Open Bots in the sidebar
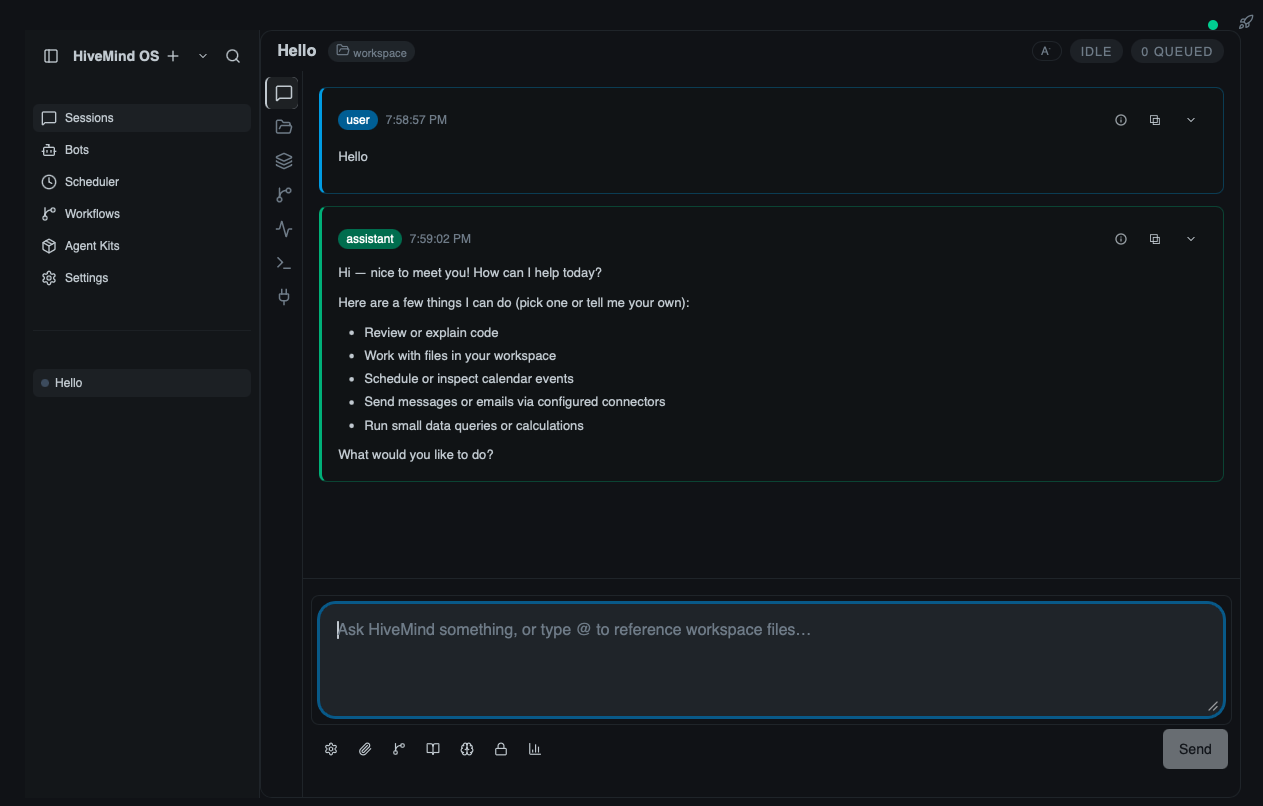Viewport: 1263px width, 806px height. tap(142, 150)
